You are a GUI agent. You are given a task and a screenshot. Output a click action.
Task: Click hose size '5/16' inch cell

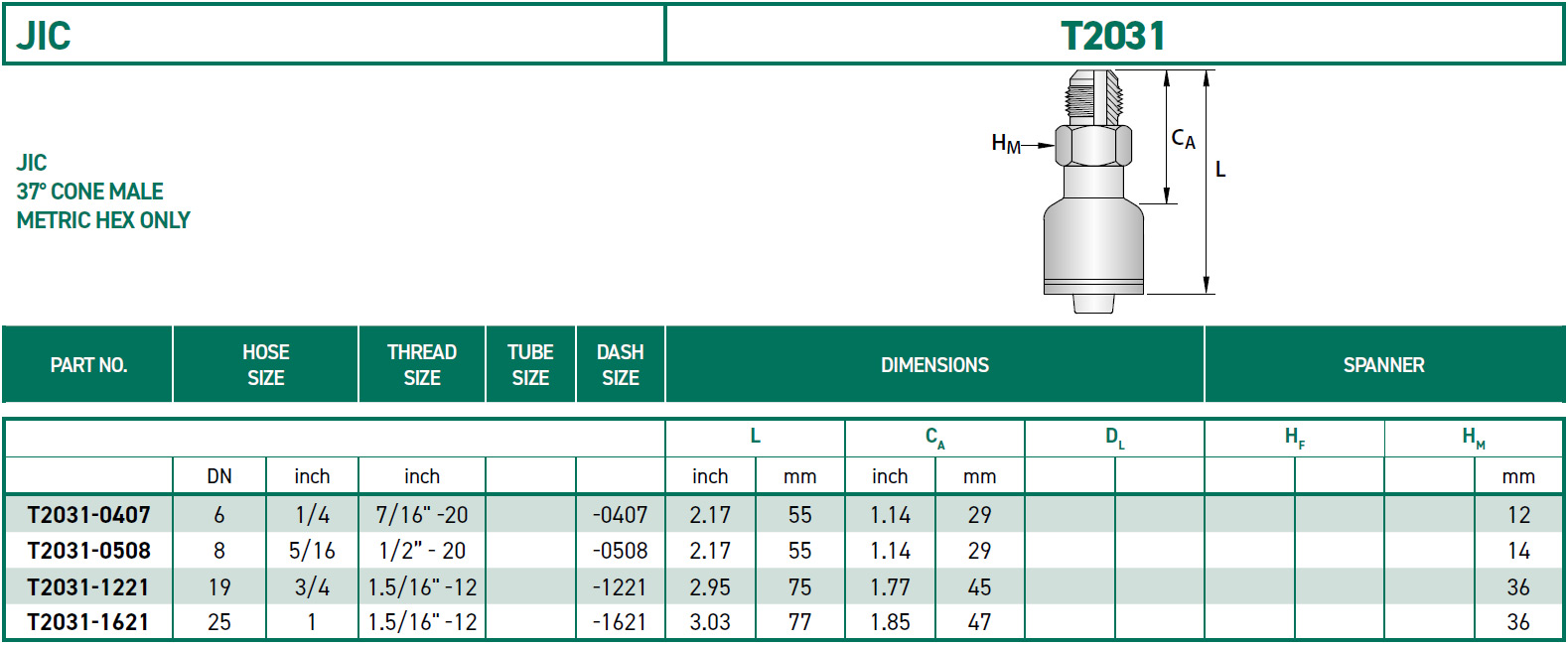312,551
